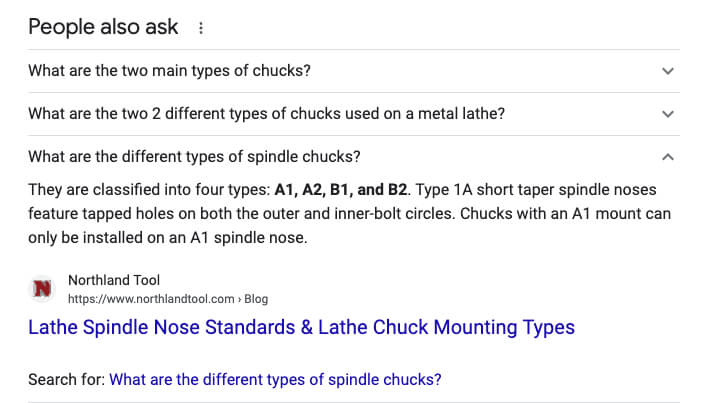Open Lathe Spindle Nose Standards article link

pos(302,327)
